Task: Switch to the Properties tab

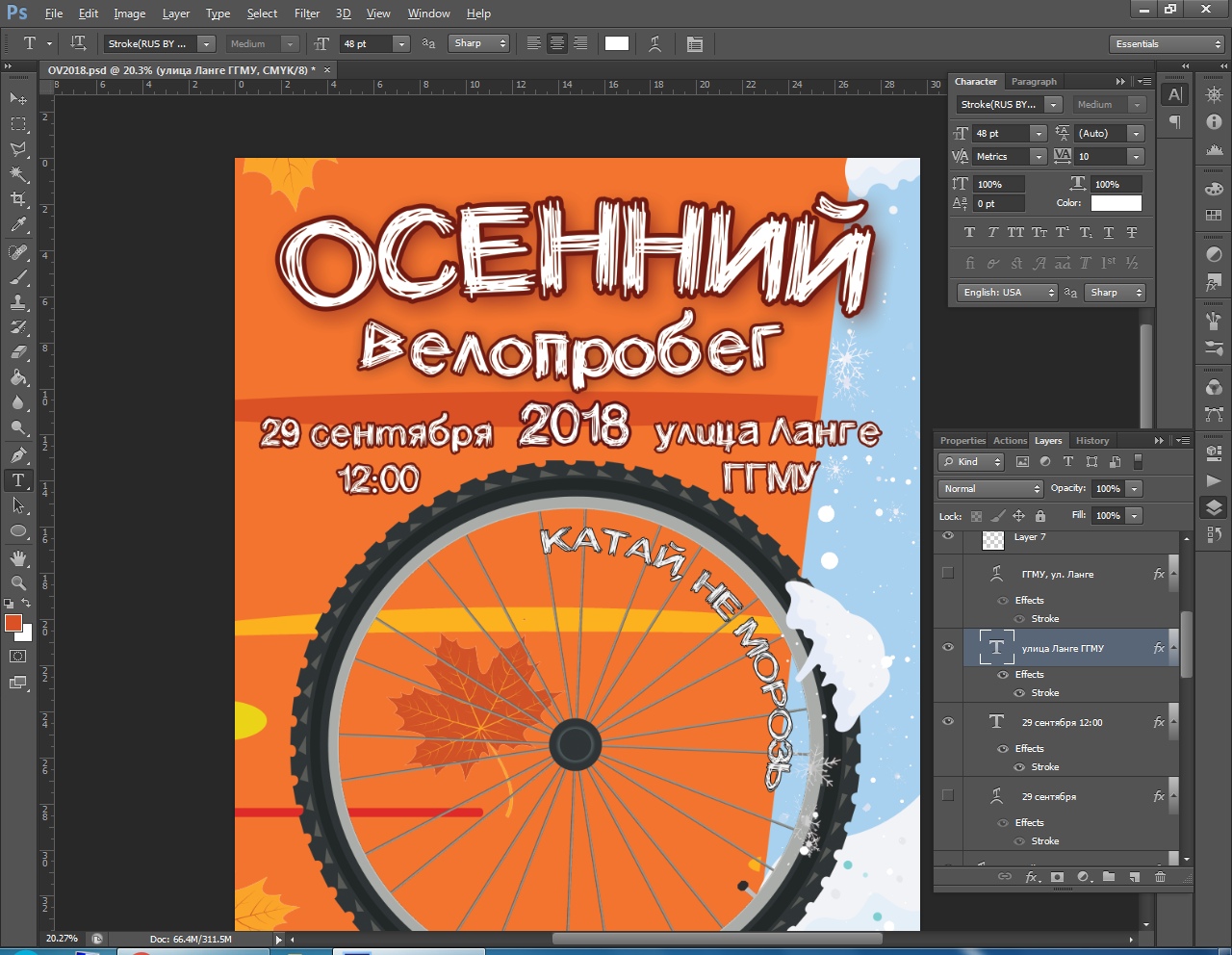Action: [962, 441]
